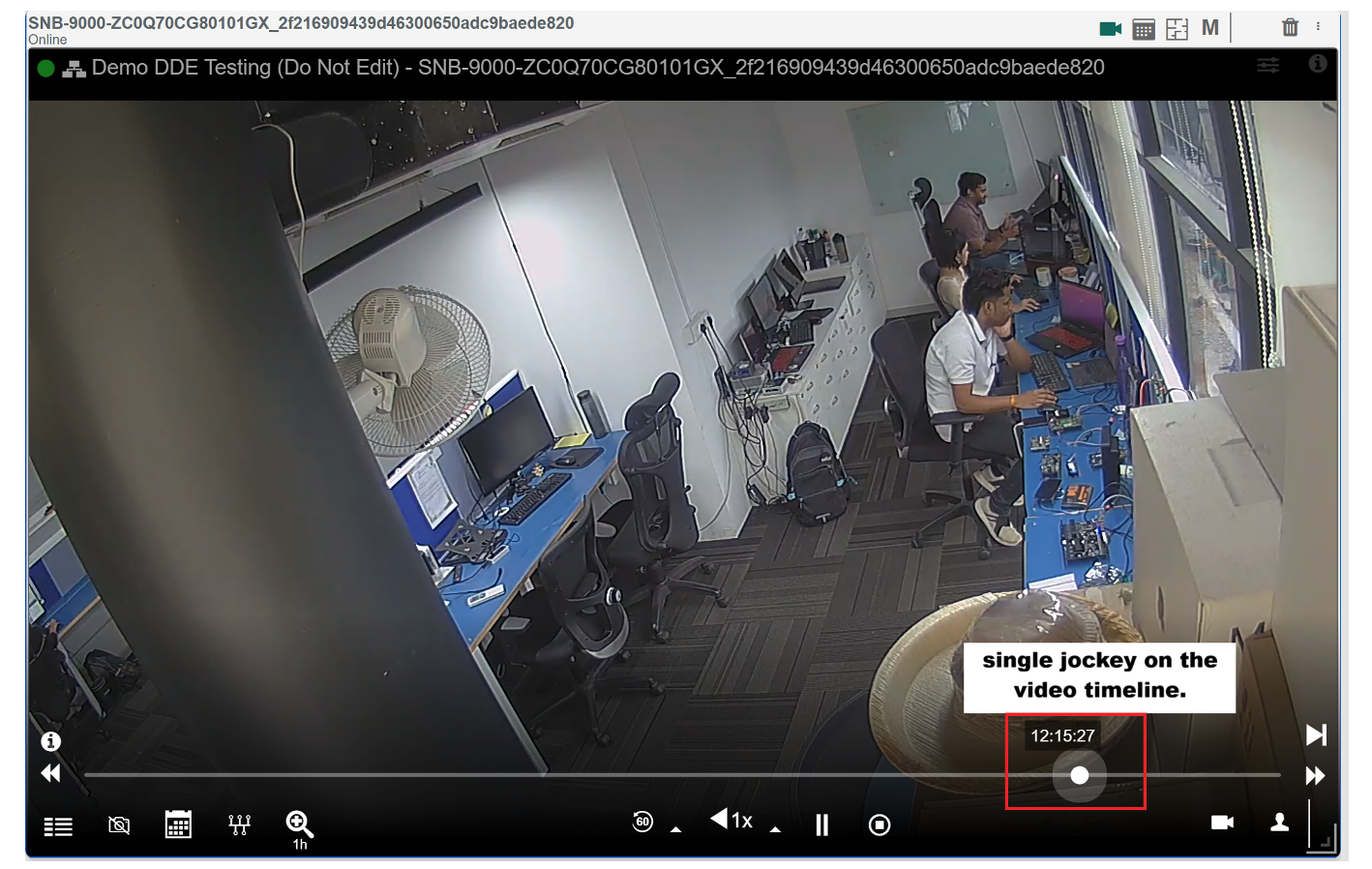Toggle the snapshot camera-off icon
1372x869 pixels.
(119, 825)
